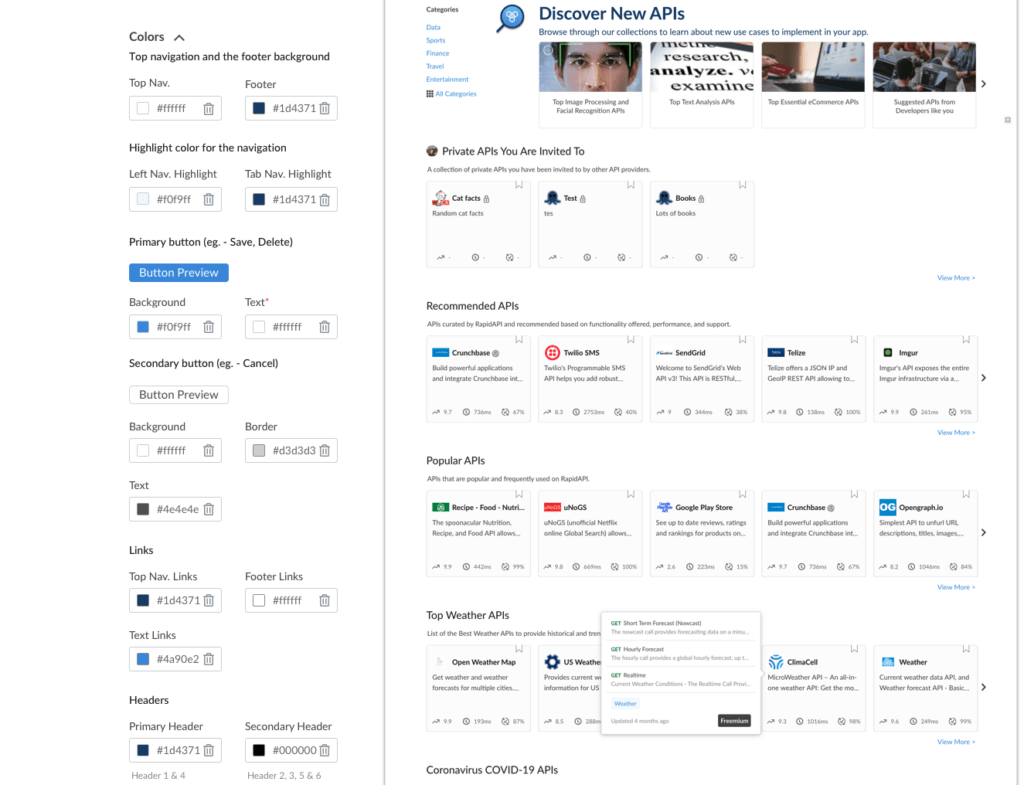Remove primary button Background color
The image size is (1024, 785).
tap(208, 327)
